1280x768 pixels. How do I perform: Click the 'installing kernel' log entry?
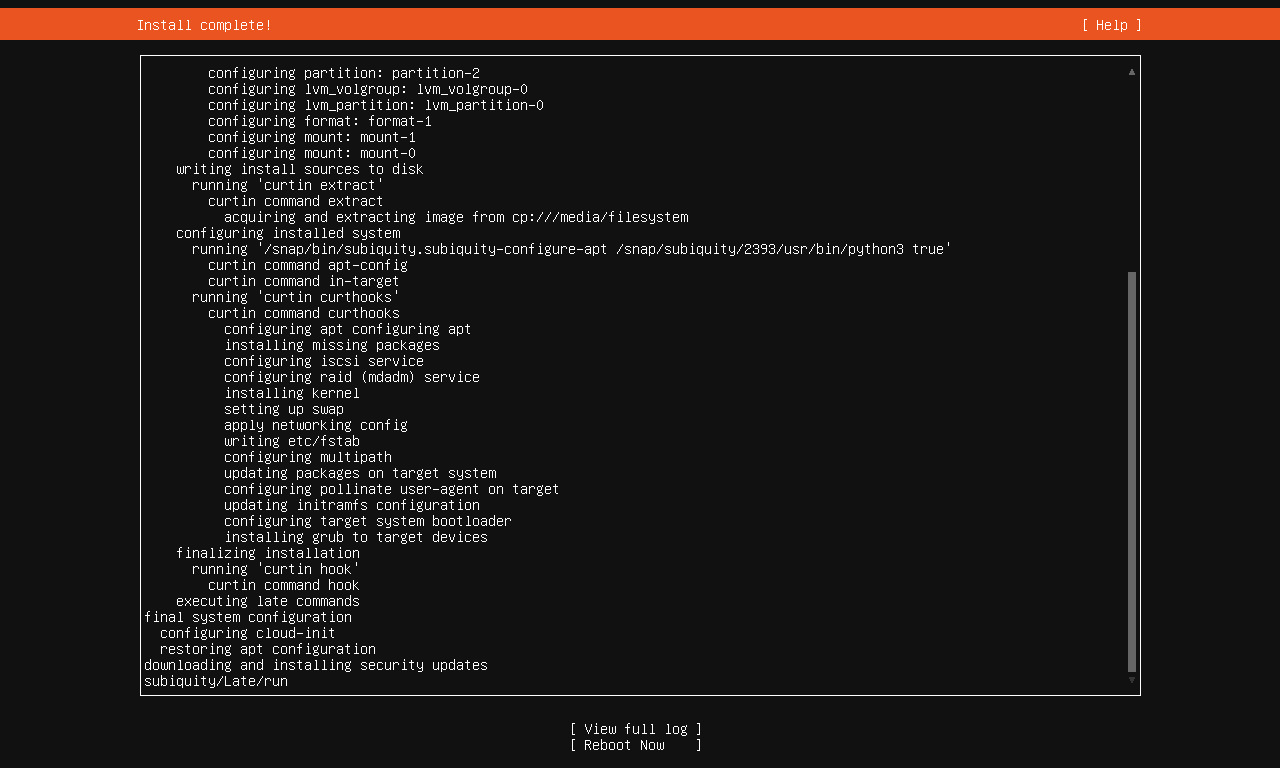pos(292,393)
